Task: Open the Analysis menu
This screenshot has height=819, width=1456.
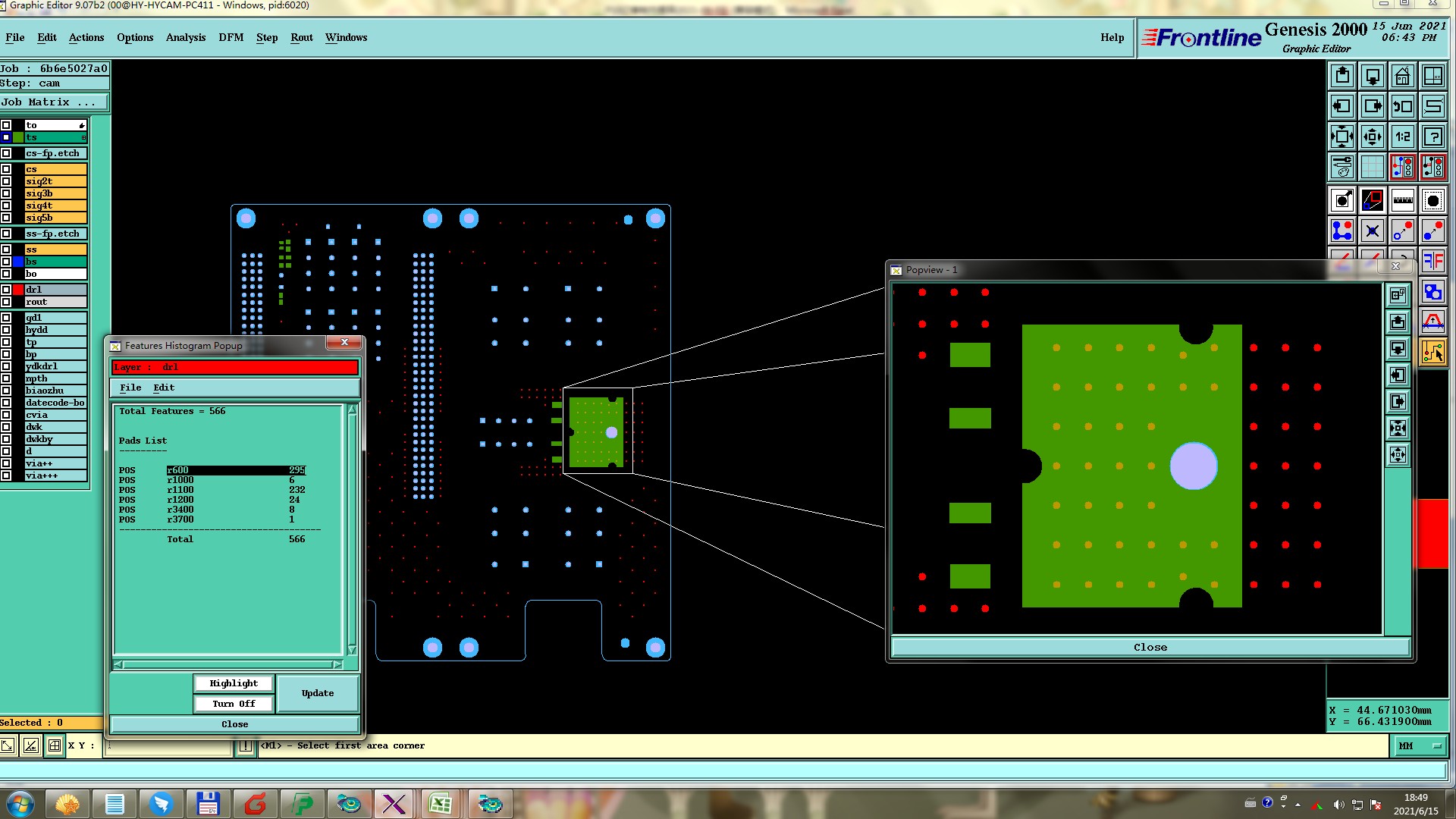Action: [185, 37]
